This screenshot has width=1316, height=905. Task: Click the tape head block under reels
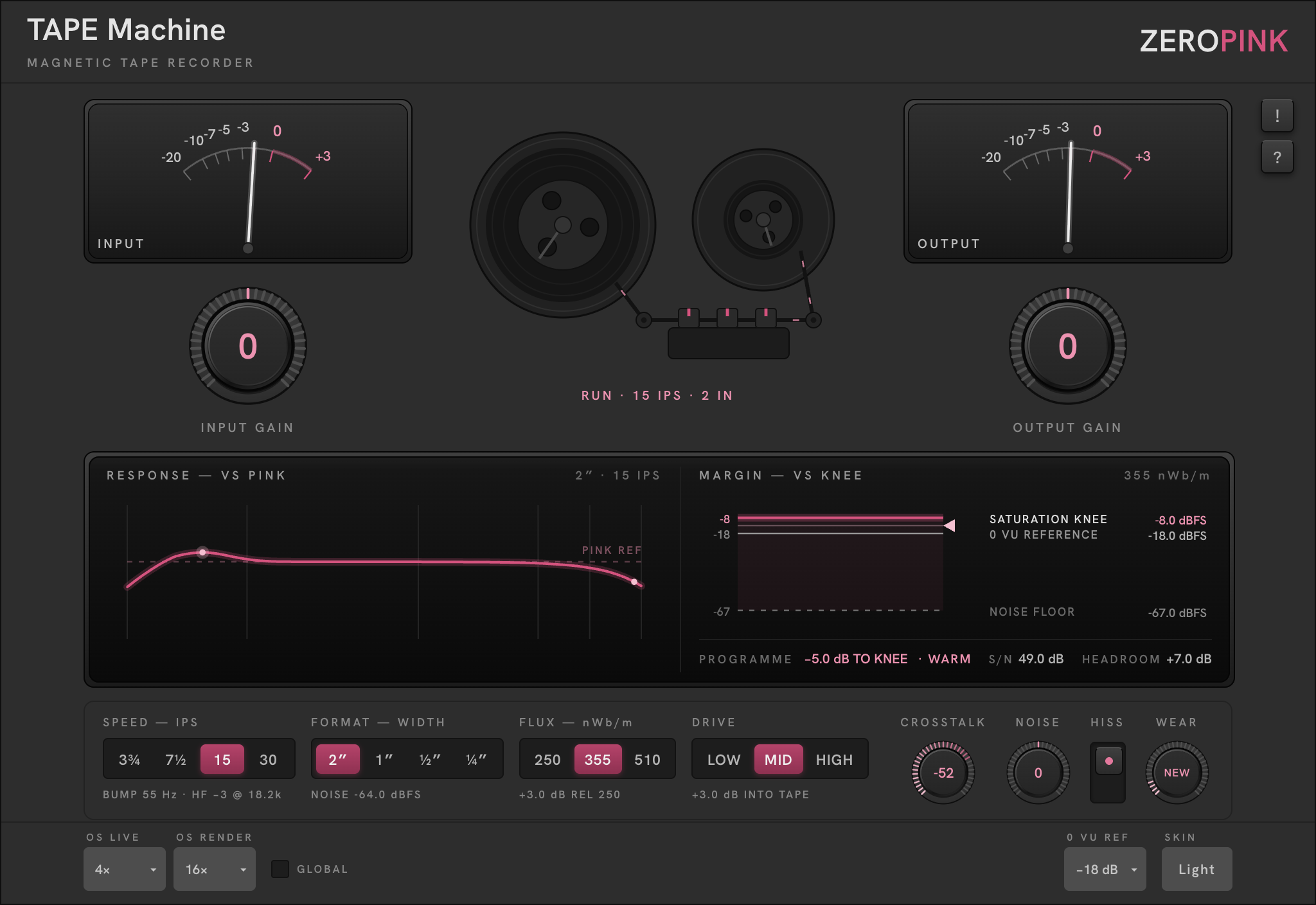click(x=729, y=343)
